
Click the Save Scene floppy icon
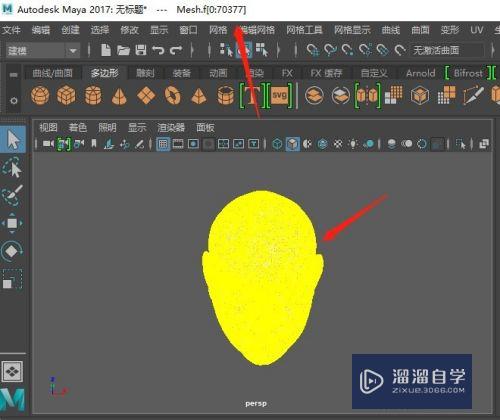[x=141, y=50]
